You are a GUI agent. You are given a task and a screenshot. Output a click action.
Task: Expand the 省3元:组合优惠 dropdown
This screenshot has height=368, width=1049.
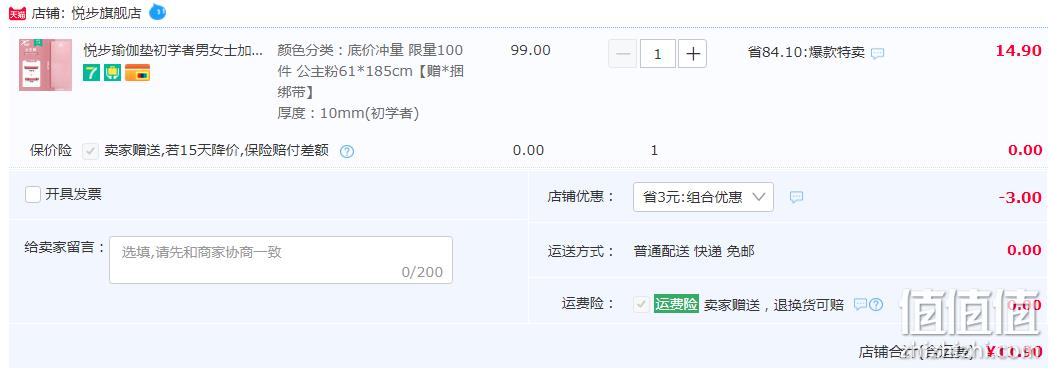click(703, 197)
